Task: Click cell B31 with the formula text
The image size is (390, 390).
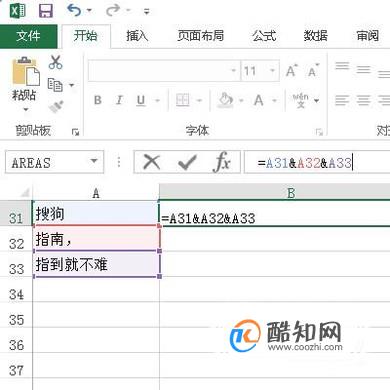Action: coord(275,214)
